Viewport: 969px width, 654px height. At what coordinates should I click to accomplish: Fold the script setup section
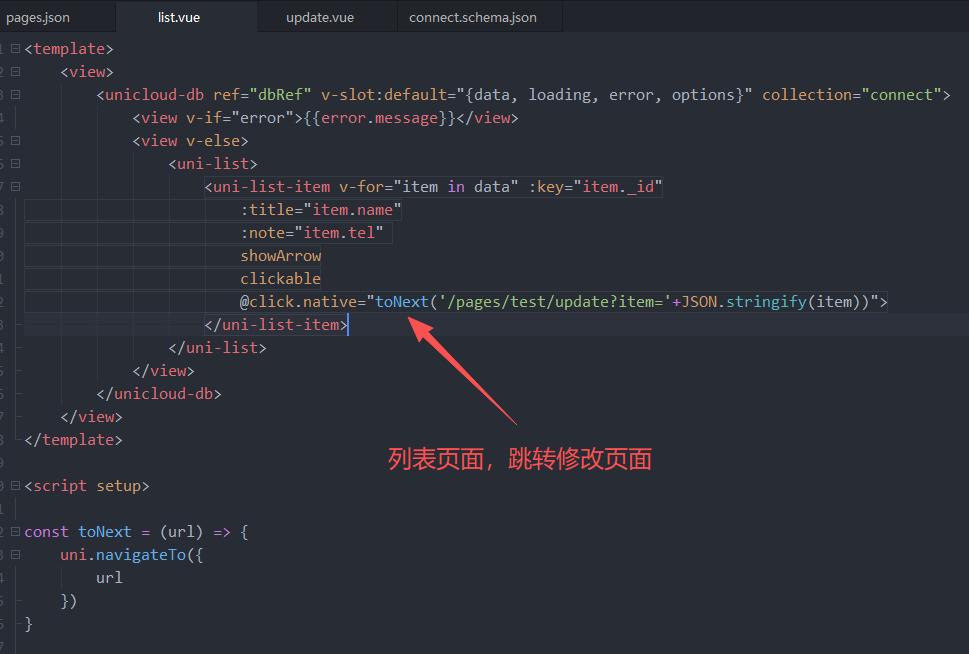coord(15,486)
